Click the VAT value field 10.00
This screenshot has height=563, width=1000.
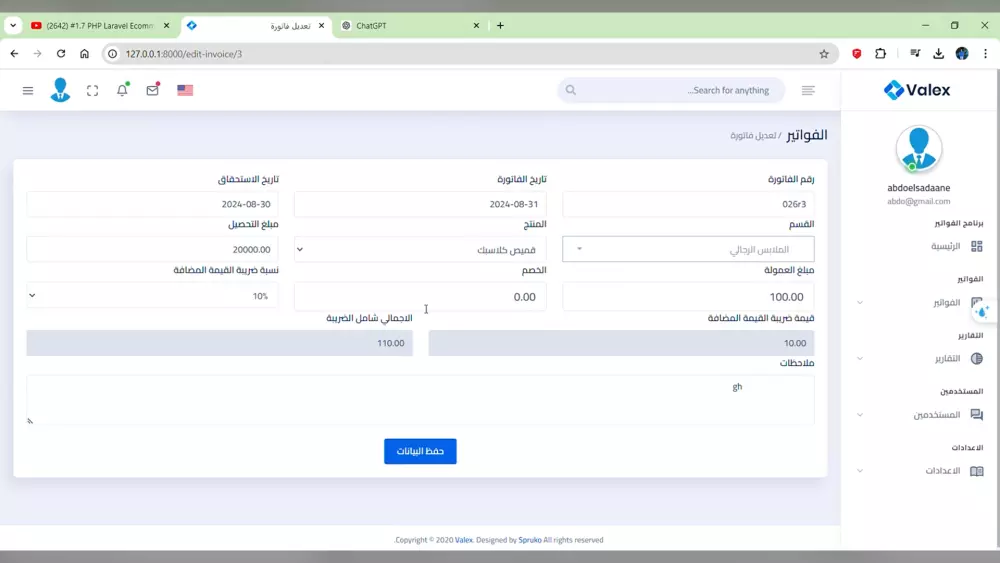(621, 343)
